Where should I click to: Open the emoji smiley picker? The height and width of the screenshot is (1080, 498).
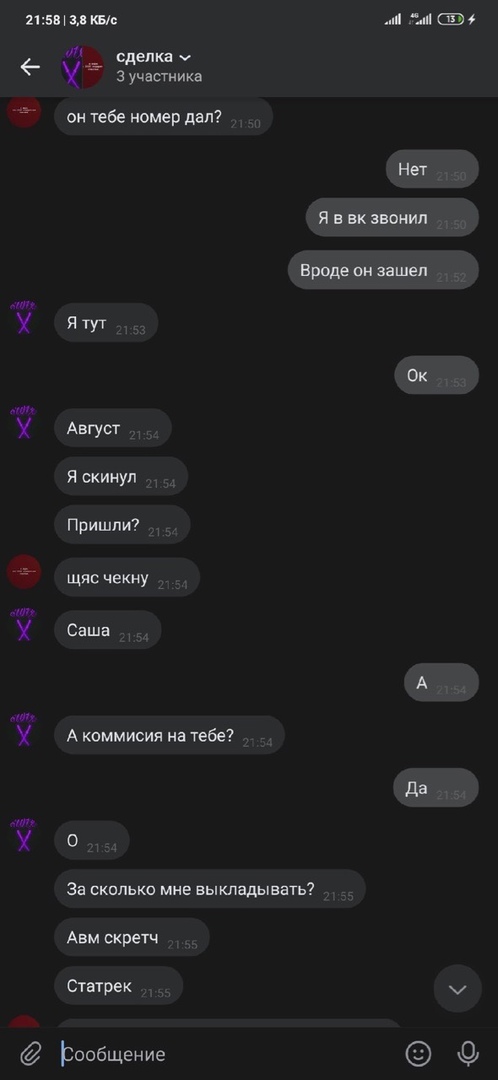pyautogui.click(x=418, y=1053)
